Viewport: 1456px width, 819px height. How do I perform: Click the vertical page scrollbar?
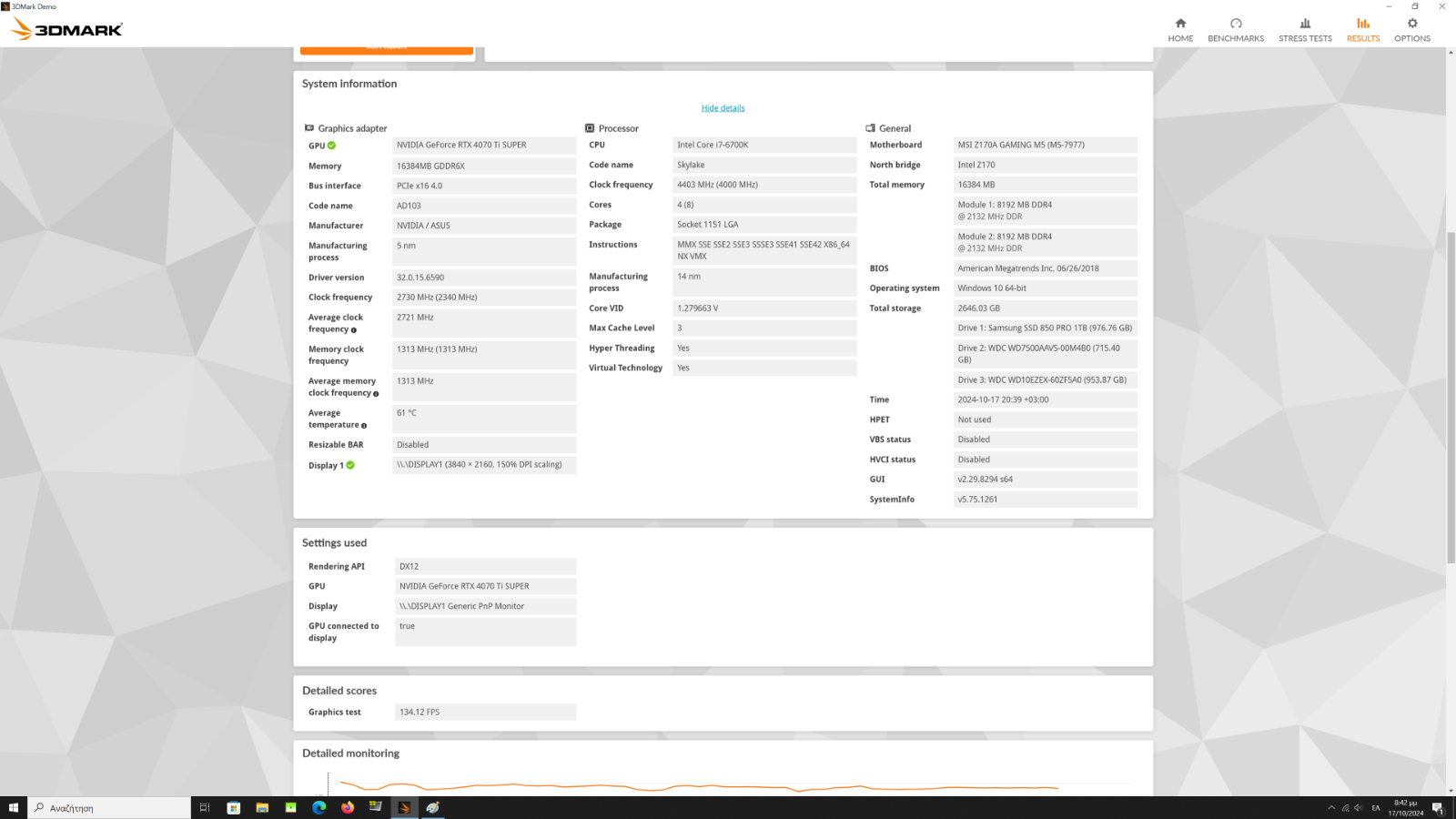click(1451, 396)
